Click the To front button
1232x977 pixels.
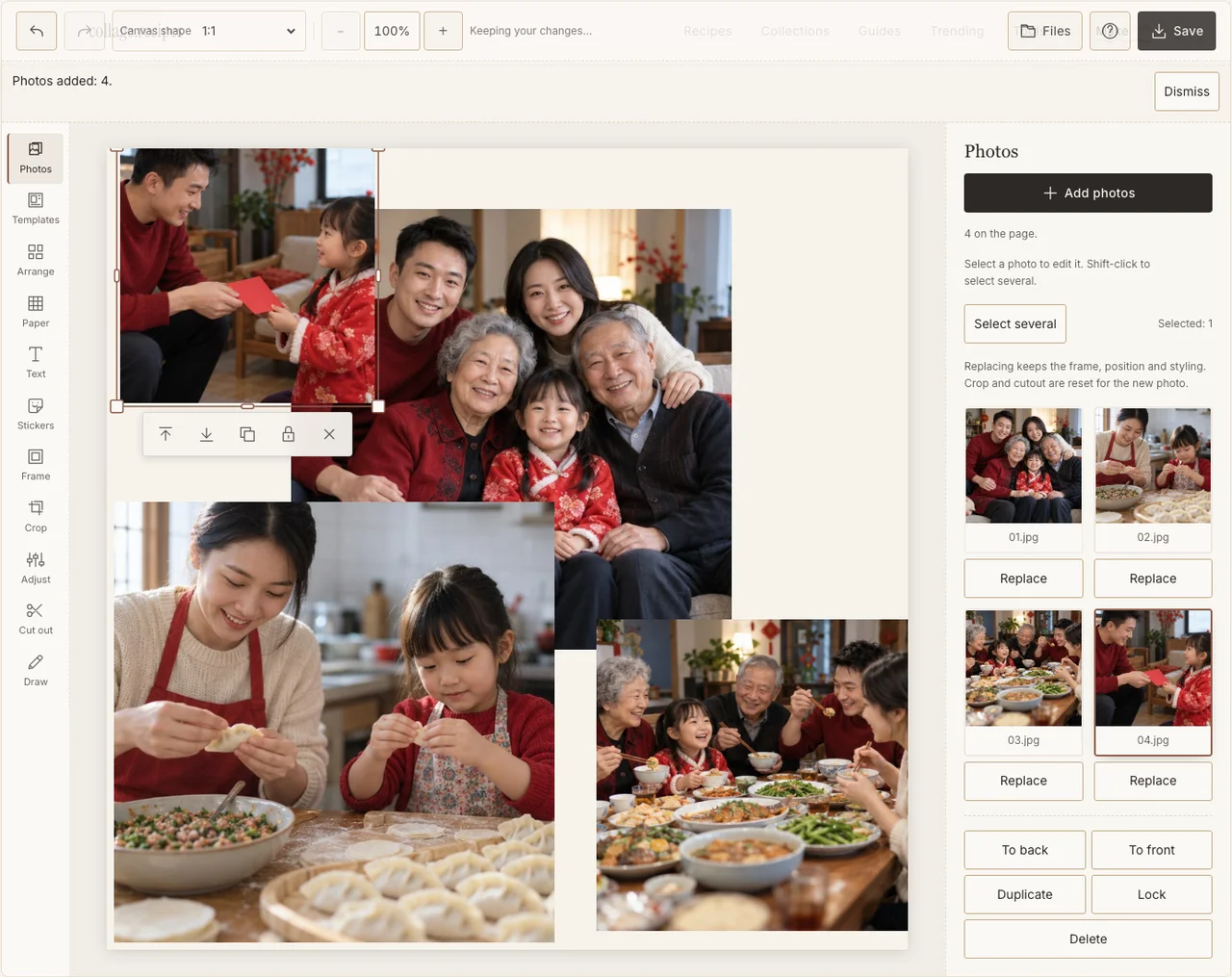pyautogui.click(x=1152, y=850)
